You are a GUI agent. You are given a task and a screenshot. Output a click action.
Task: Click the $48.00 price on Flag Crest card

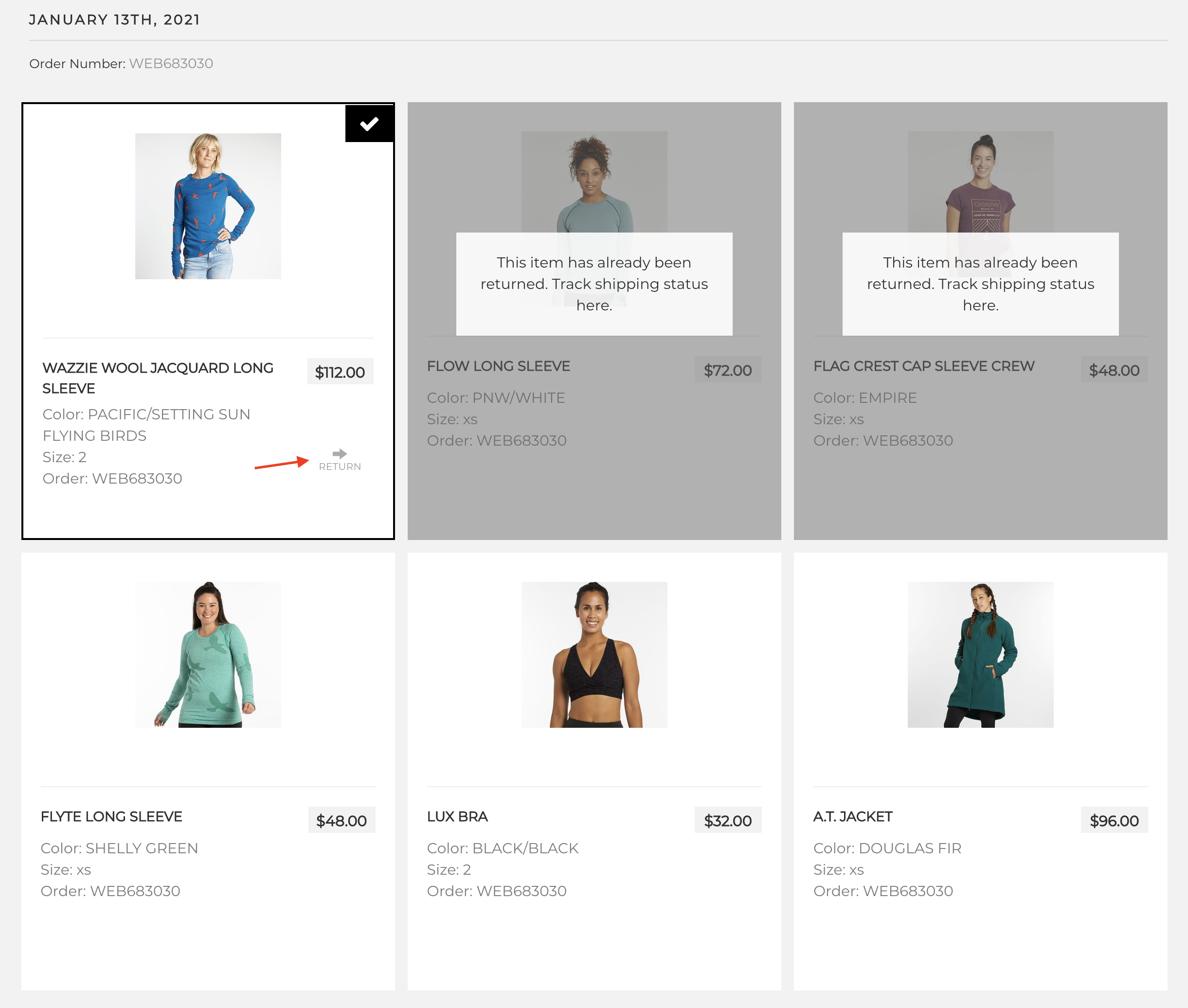coord(1114,370)
